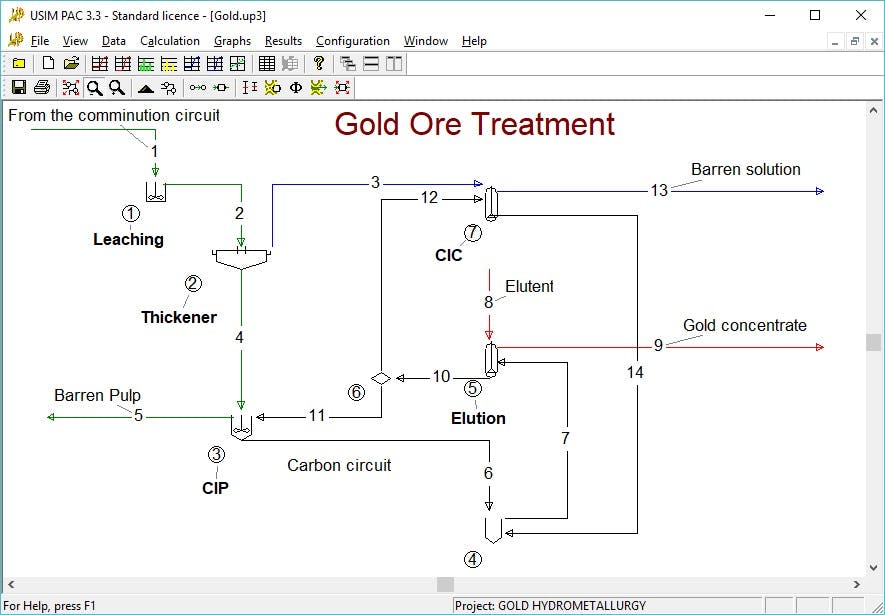
Task: Click the second red table data icon
Action: coord(122,64)
